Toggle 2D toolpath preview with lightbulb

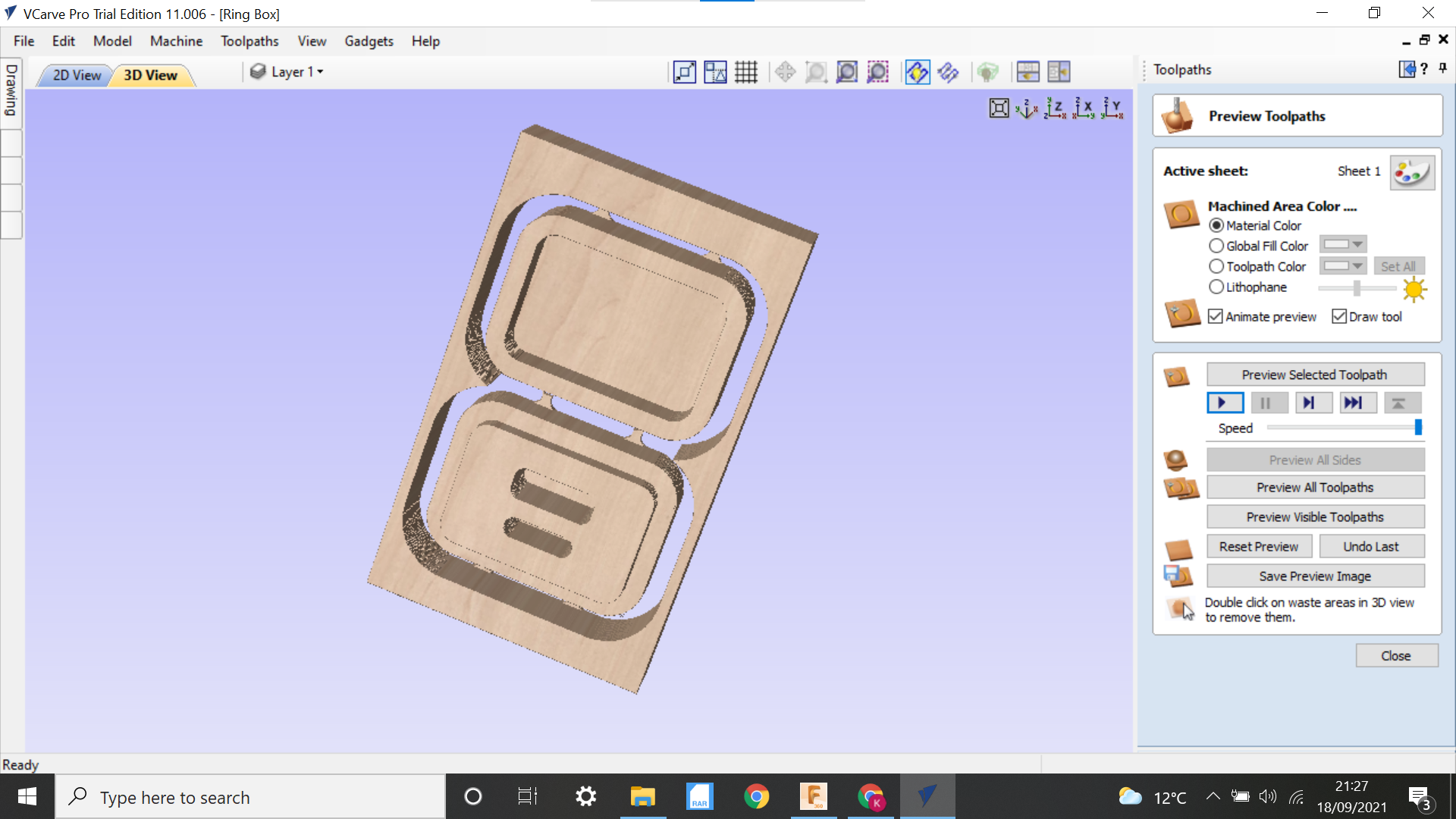coord(917,72)
